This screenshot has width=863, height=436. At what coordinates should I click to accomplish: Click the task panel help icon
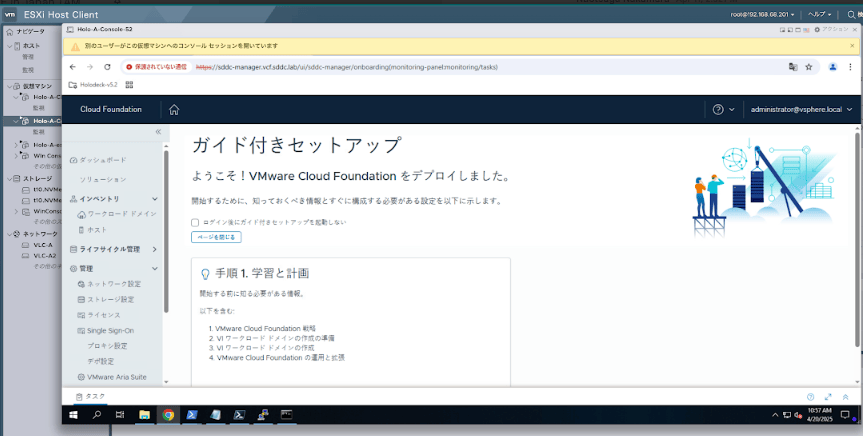[x=810, y=397]
